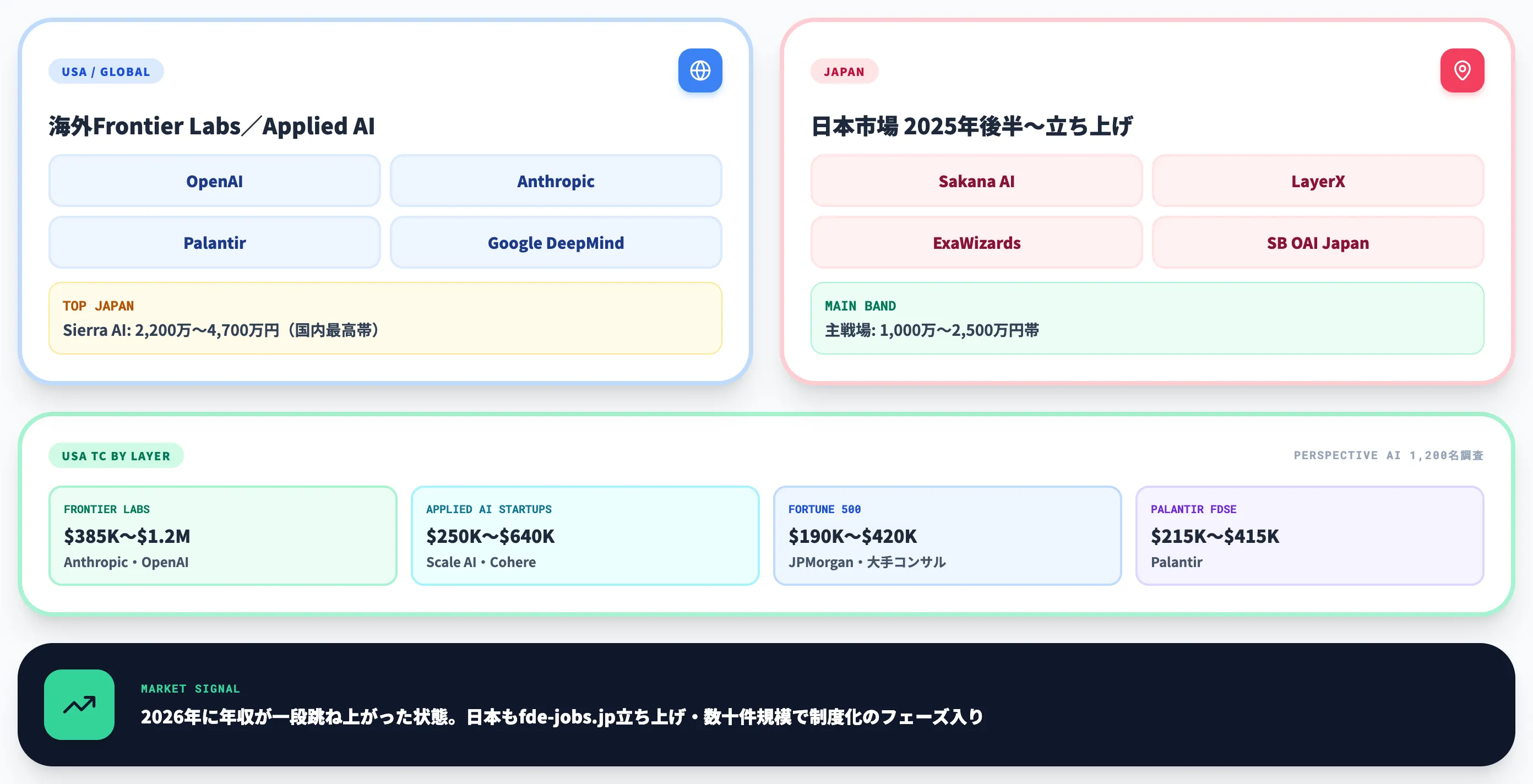
Task: Select the OpenAI company chip
Action: (x=214, y=181)
